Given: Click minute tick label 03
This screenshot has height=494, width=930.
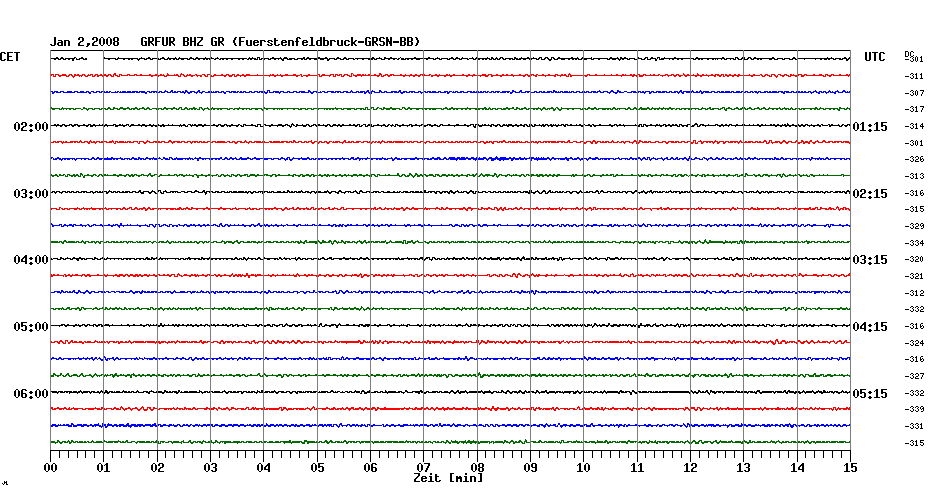Looking at the screenshot, I should click(x=211, y=468).
